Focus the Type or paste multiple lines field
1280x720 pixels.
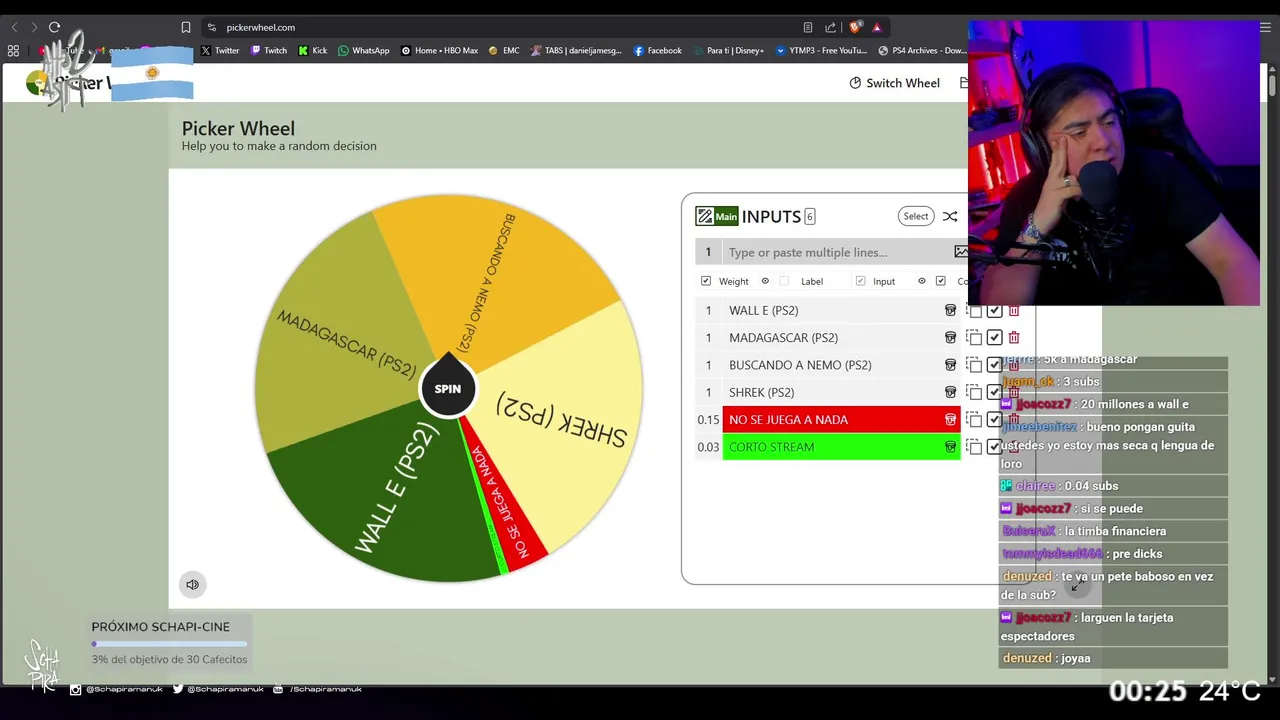coord(838,252)
